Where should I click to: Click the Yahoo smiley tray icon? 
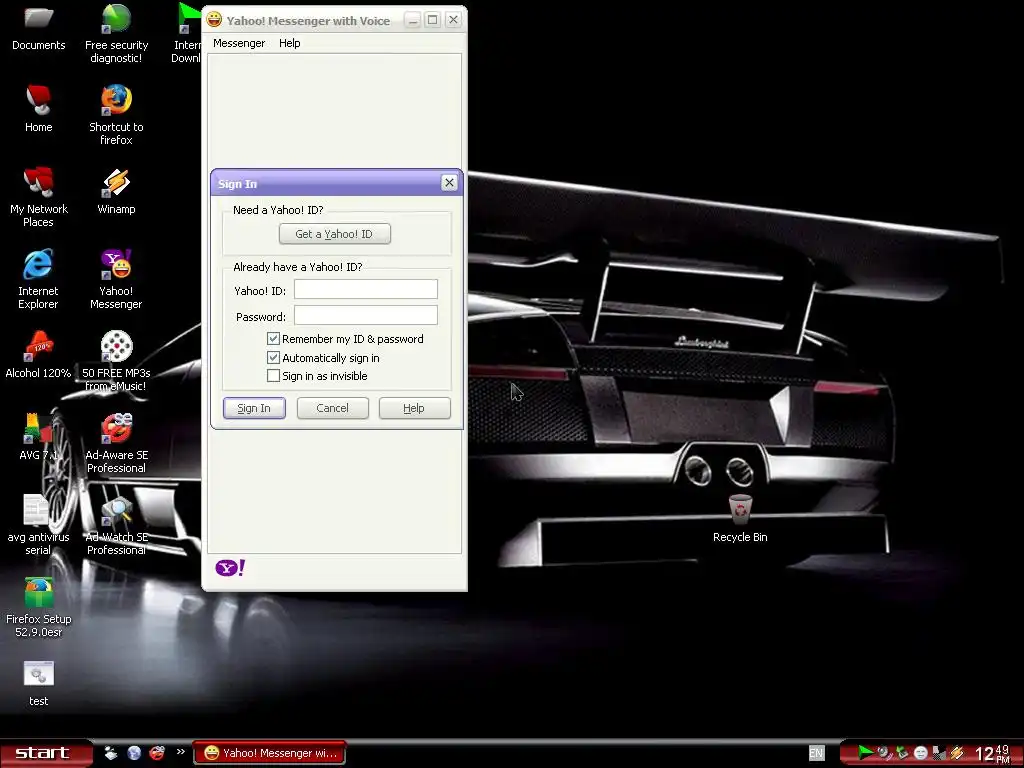[x=921, y=754]
